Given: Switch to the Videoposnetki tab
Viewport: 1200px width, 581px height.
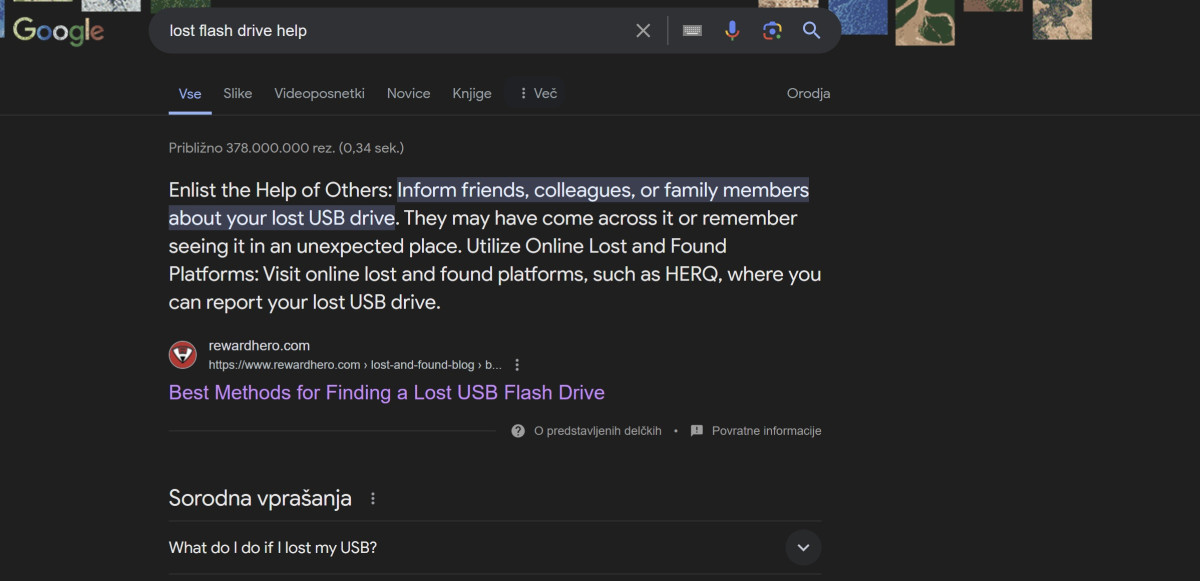Looking at the screenshot, I should (x=319, y=93).
